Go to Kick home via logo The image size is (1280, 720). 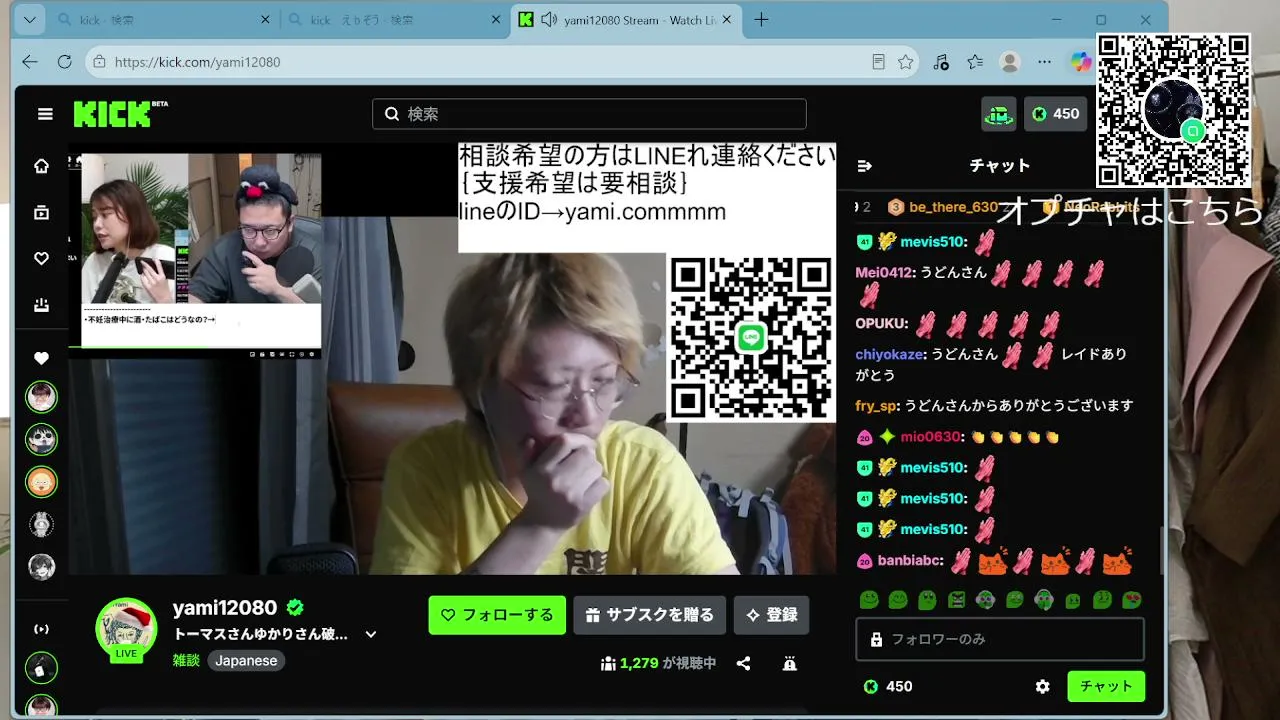(x=120, y=114)
